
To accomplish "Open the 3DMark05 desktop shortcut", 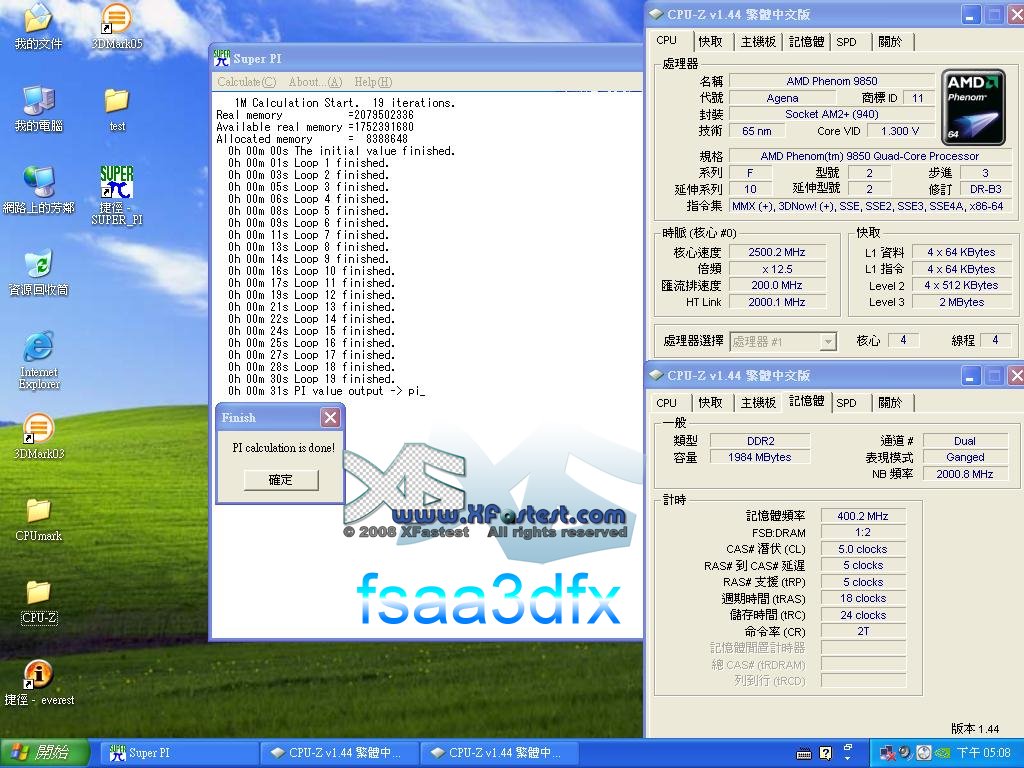I will [116, 20].
